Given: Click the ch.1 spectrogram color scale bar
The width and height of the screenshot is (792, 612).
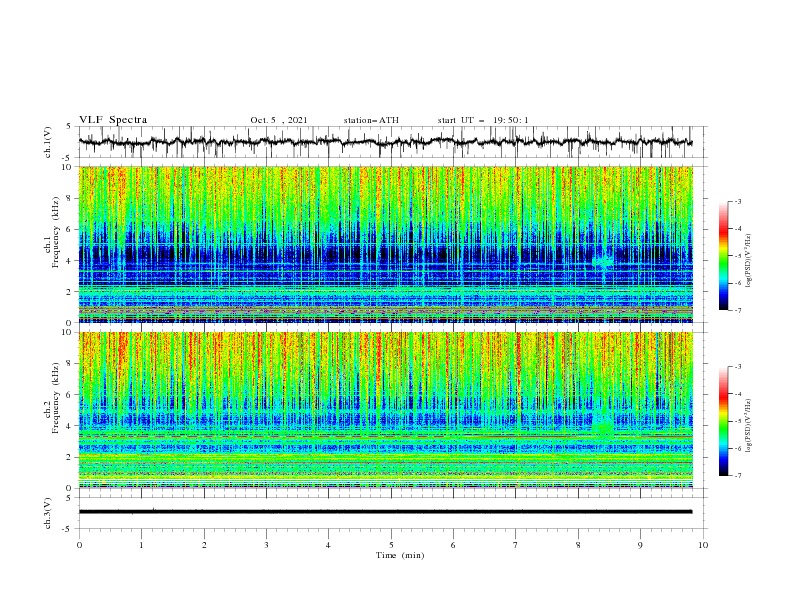Looking at the screenshot, I should coord(724,255).
